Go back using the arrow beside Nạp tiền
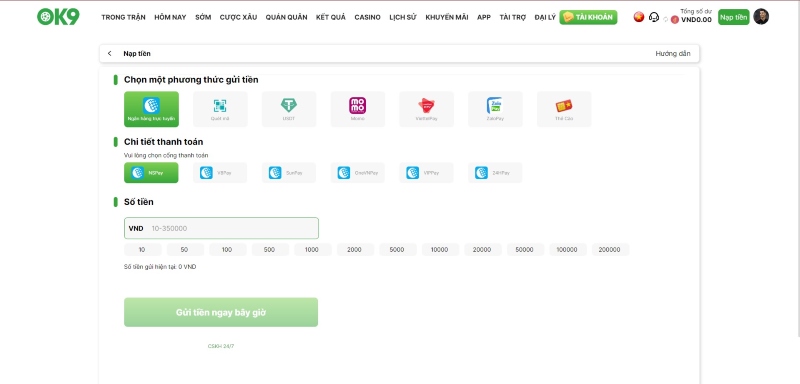Image resolution: width=800 pixels, height=384 pixels. coord(109,54)
